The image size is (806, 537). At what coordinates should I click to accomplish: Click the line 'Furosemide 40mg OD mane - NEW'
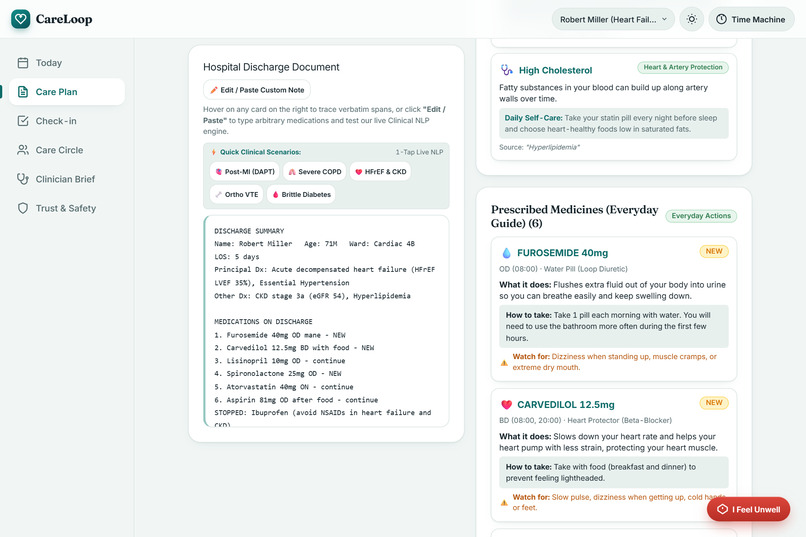tap(280, 335)
